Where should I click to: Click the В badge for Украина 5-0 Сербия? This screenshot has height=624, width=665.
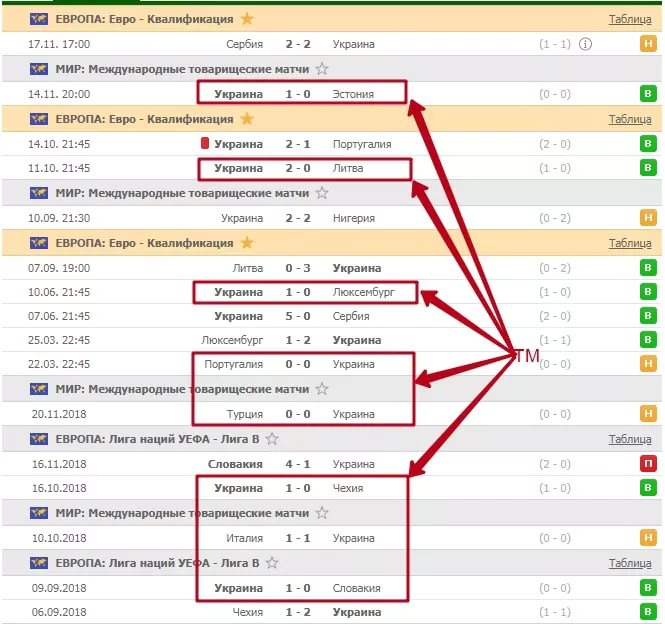[x=648, y=316]
